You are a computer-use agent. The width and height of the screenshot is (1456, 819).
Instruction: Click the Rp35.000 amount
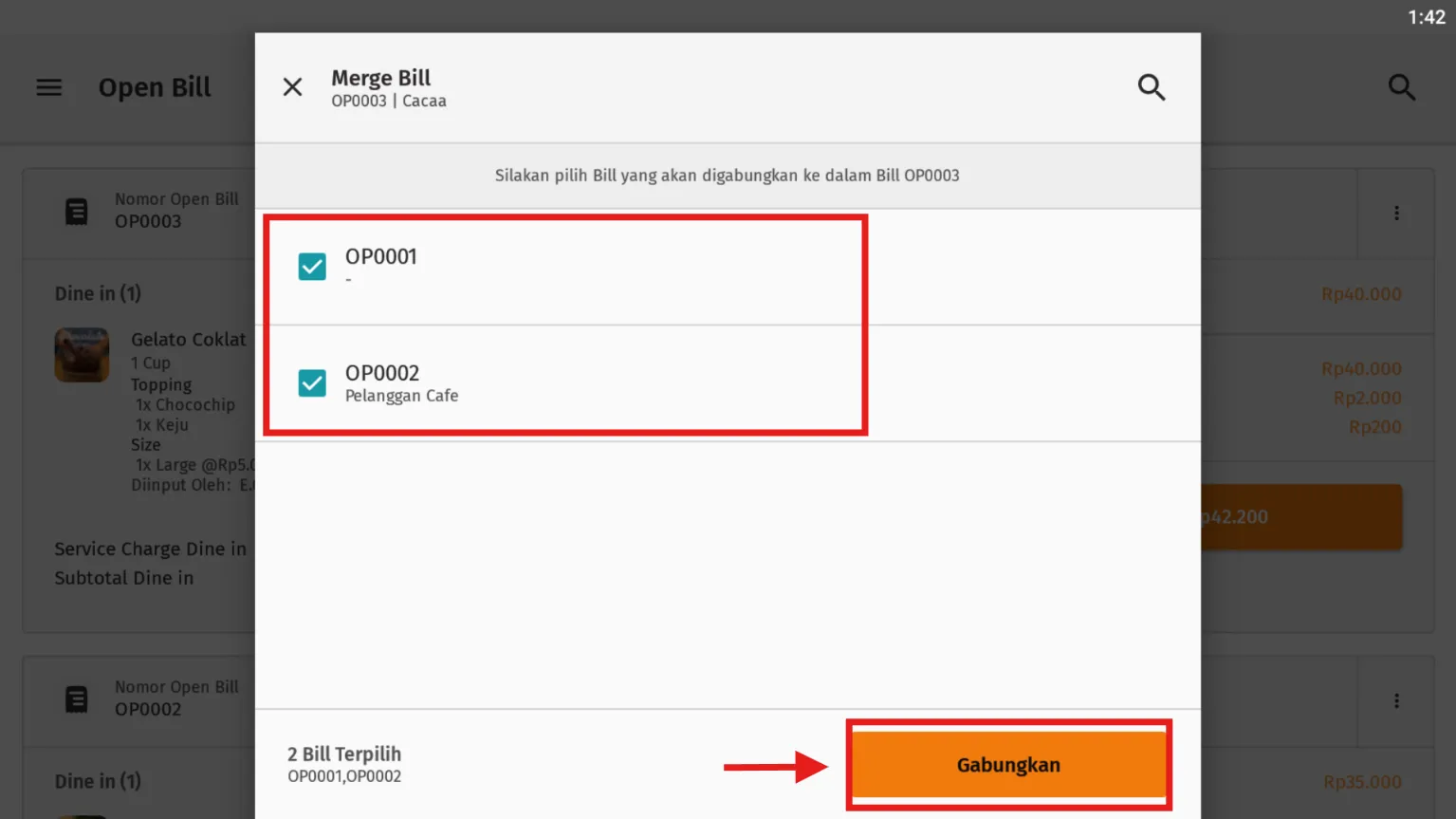click(x=1362, y=782)
